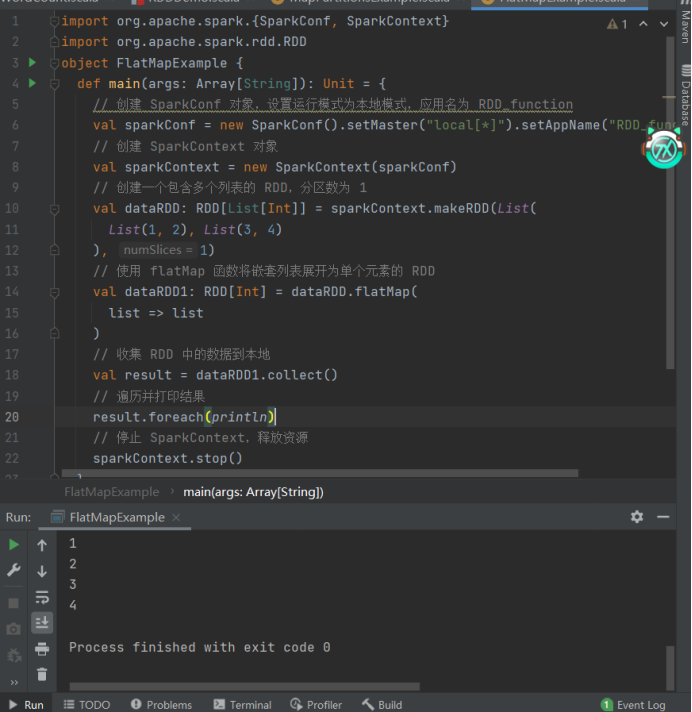This screenshot has height=712, width=692.
Task: Run the FlatMapExample object from the gutter
Action: pyautogui.click(x=32, y=62)
